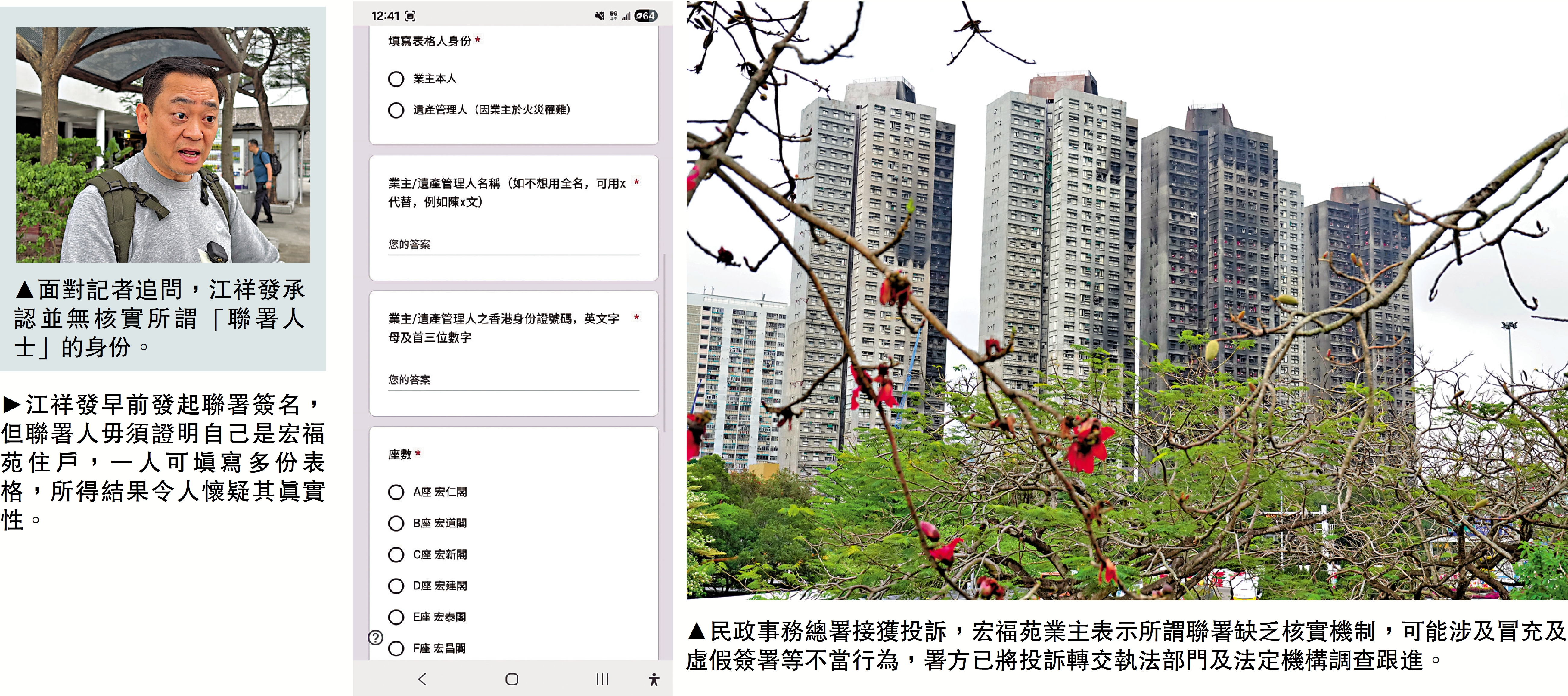Select 業主本人 radio option
This screenshot has width=1568, height=696.
click(x=396, y=79)
